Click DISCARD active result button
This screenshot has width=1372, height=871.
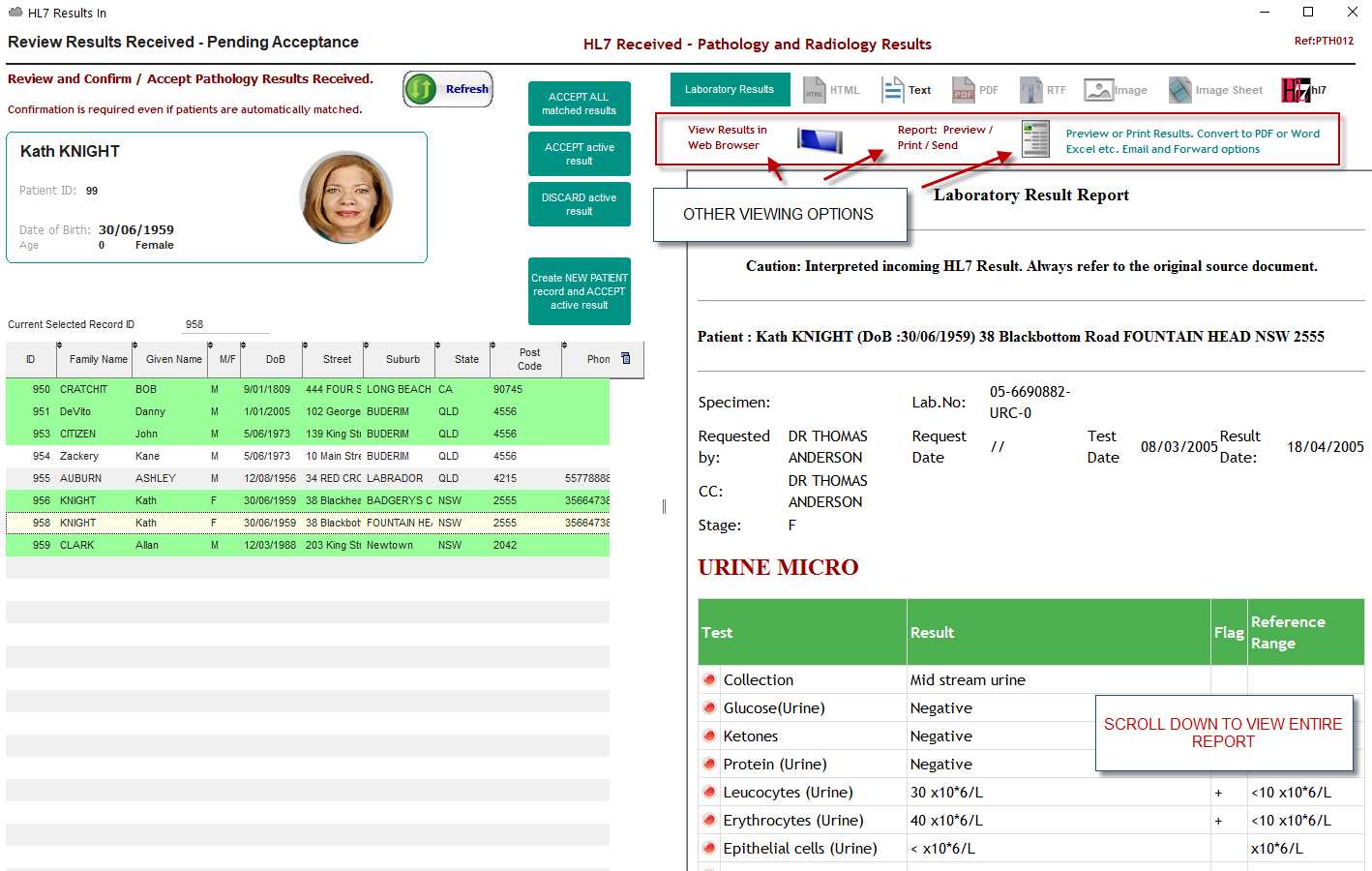pos(580,204)
